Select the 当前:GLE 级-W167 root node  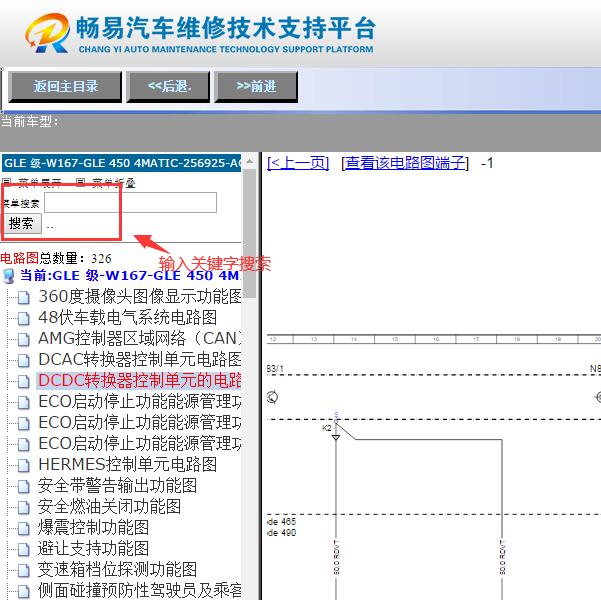coord(130,276)
